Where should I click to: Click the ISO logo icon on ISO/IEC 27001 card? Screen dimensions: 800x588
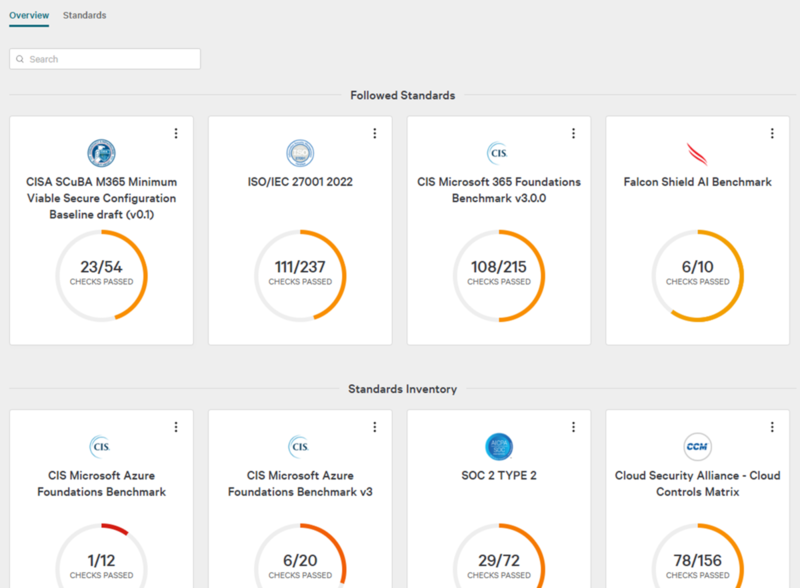[x=300, y=153]
